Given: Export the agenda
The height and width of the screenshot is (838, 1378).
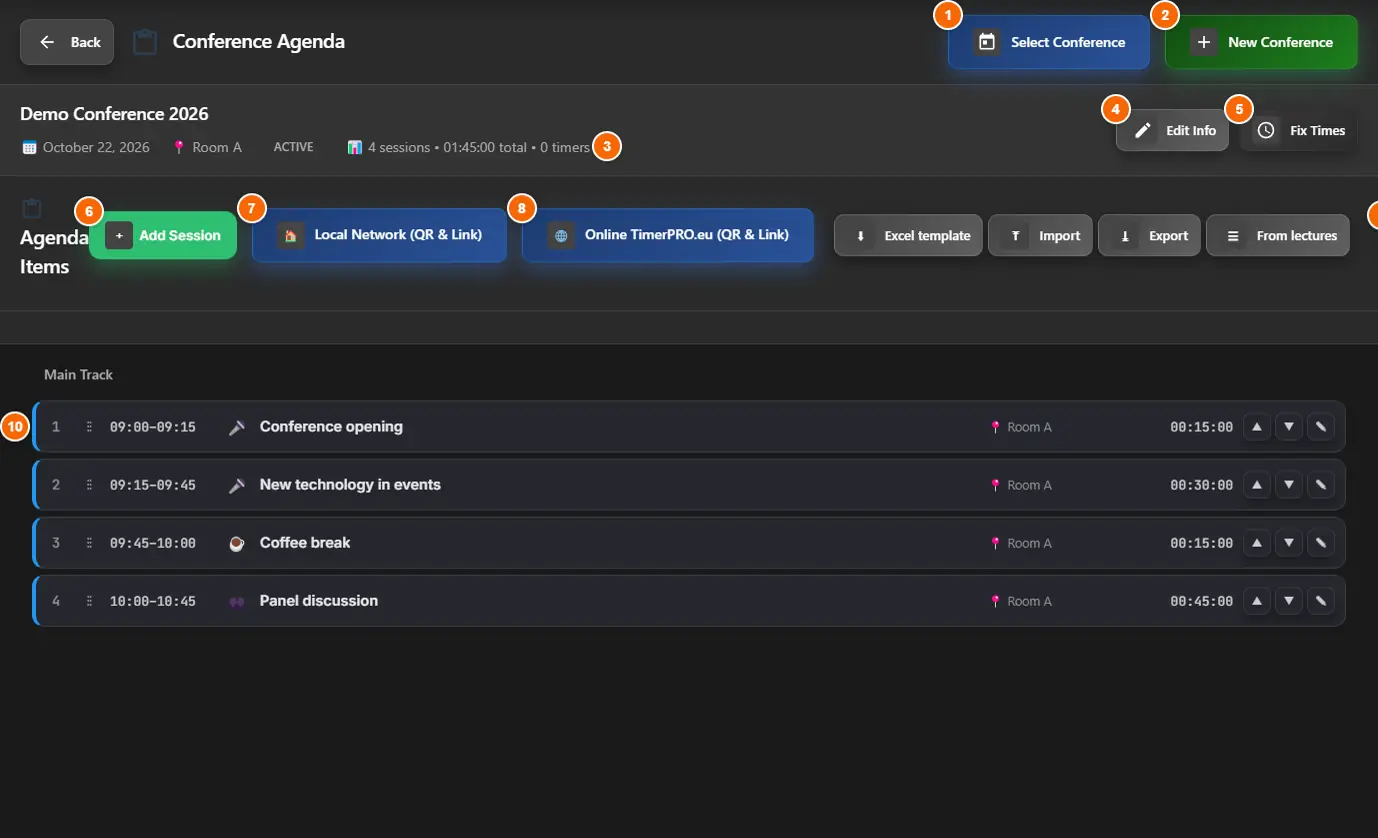Looking at the screenshot, I should pyautogui.click(x=1149, y=236).
